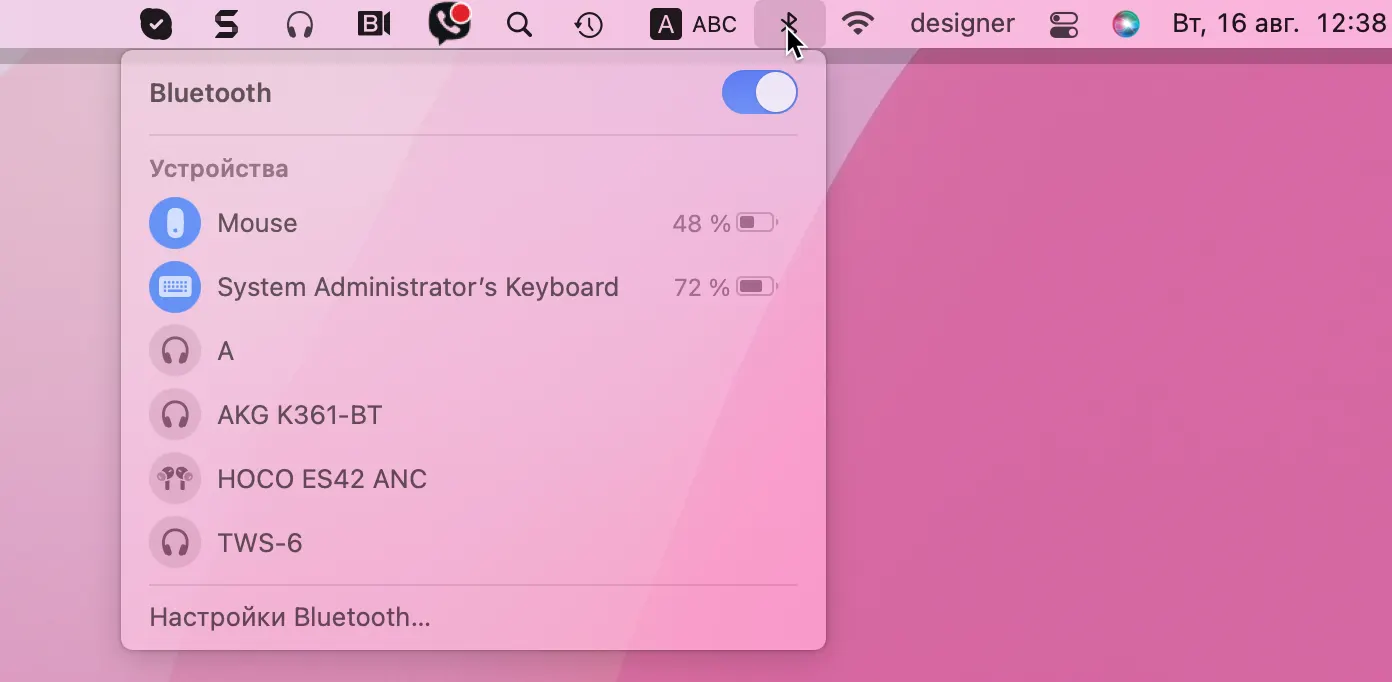Click the S-shaped app menu bar icon

pos(227,24)
